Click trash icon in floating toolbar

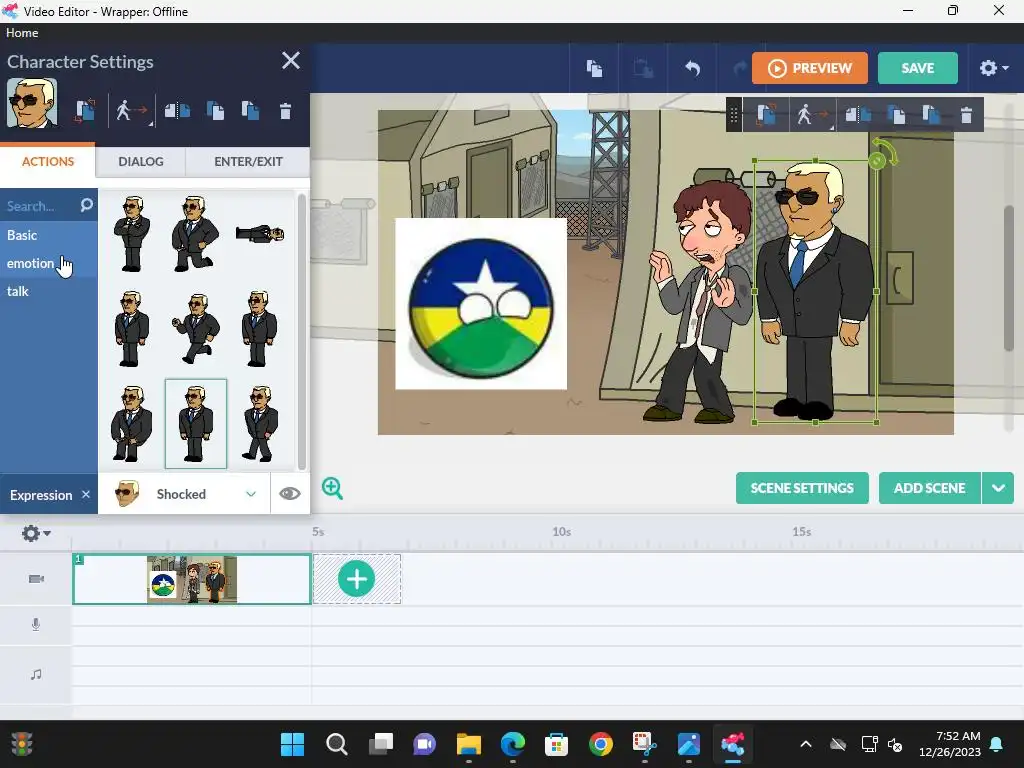(x=967, y=116)
